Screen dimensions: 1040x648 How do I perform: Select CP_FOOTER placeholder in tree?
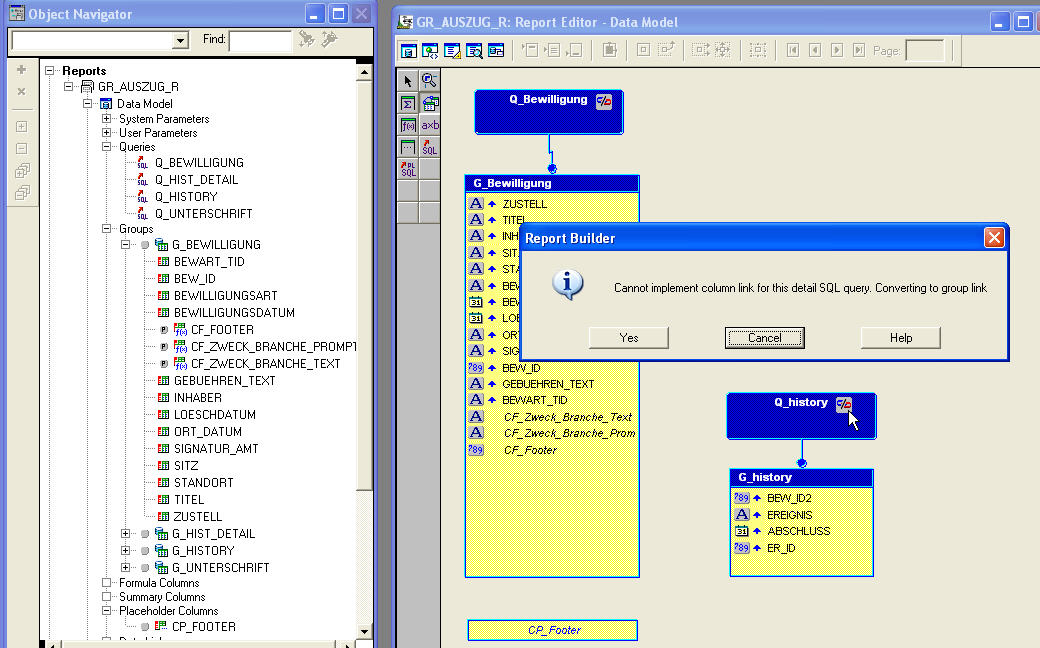[204, 627]
